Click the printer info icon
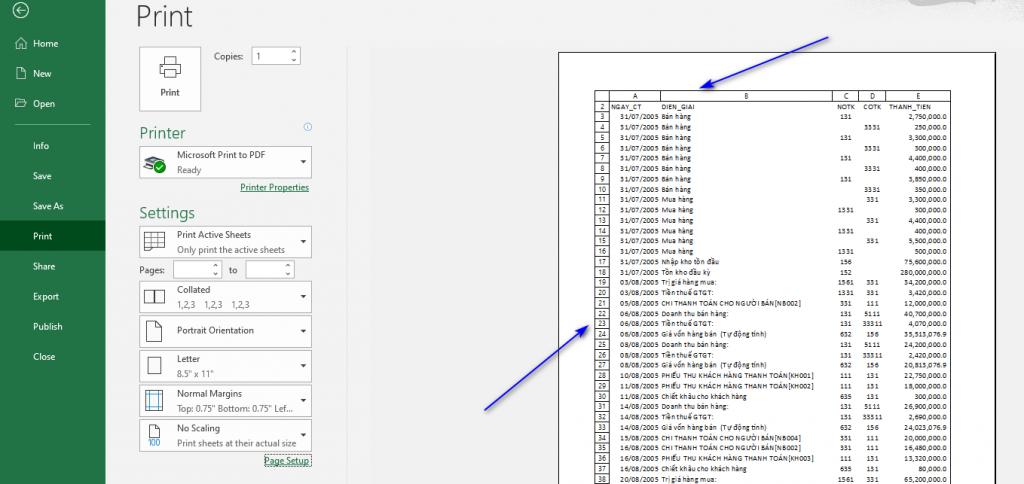The image size is (1024, 484). point(308,127)
